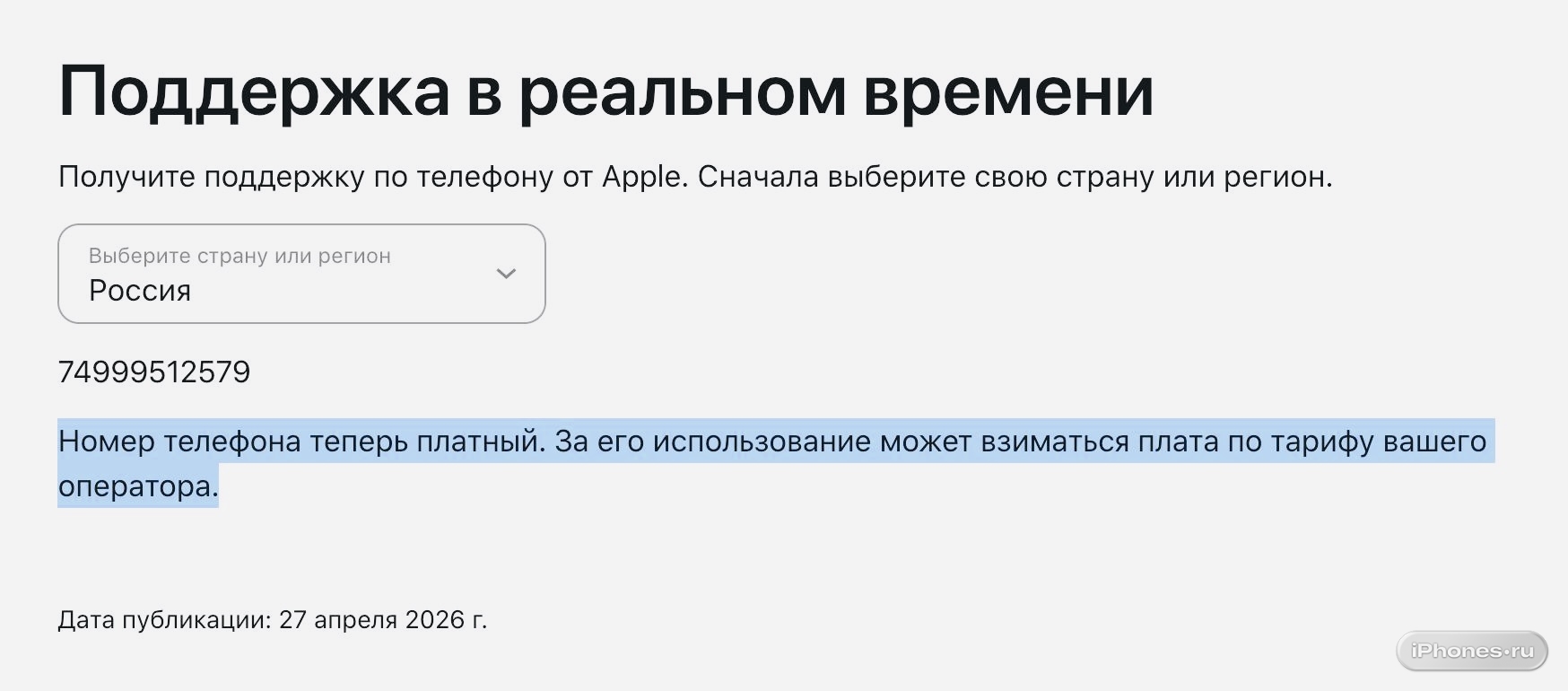Select the 'Россия' value text

point(140,291)
